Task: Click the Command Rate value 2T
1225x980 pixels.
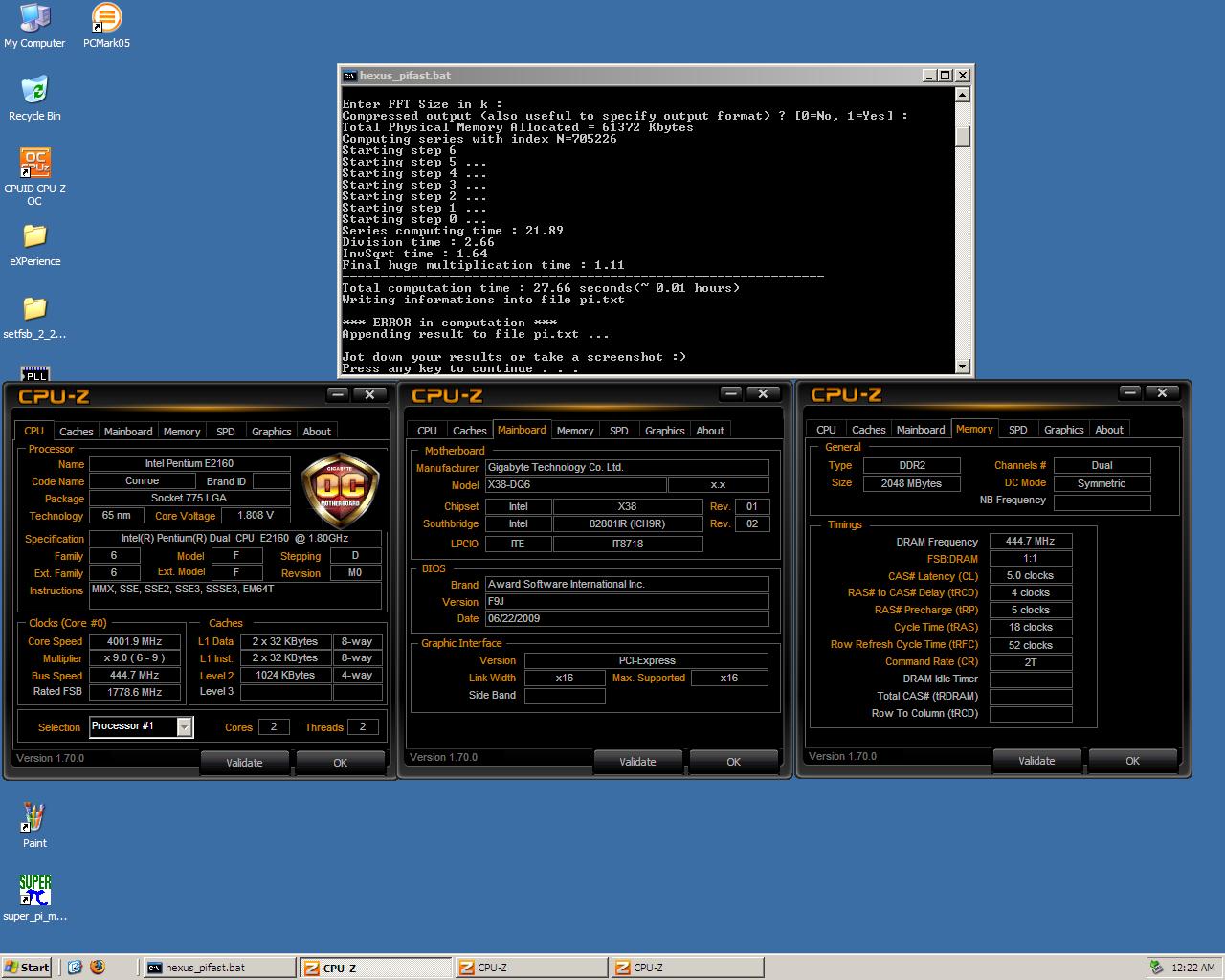Action: coord(1031,661)
